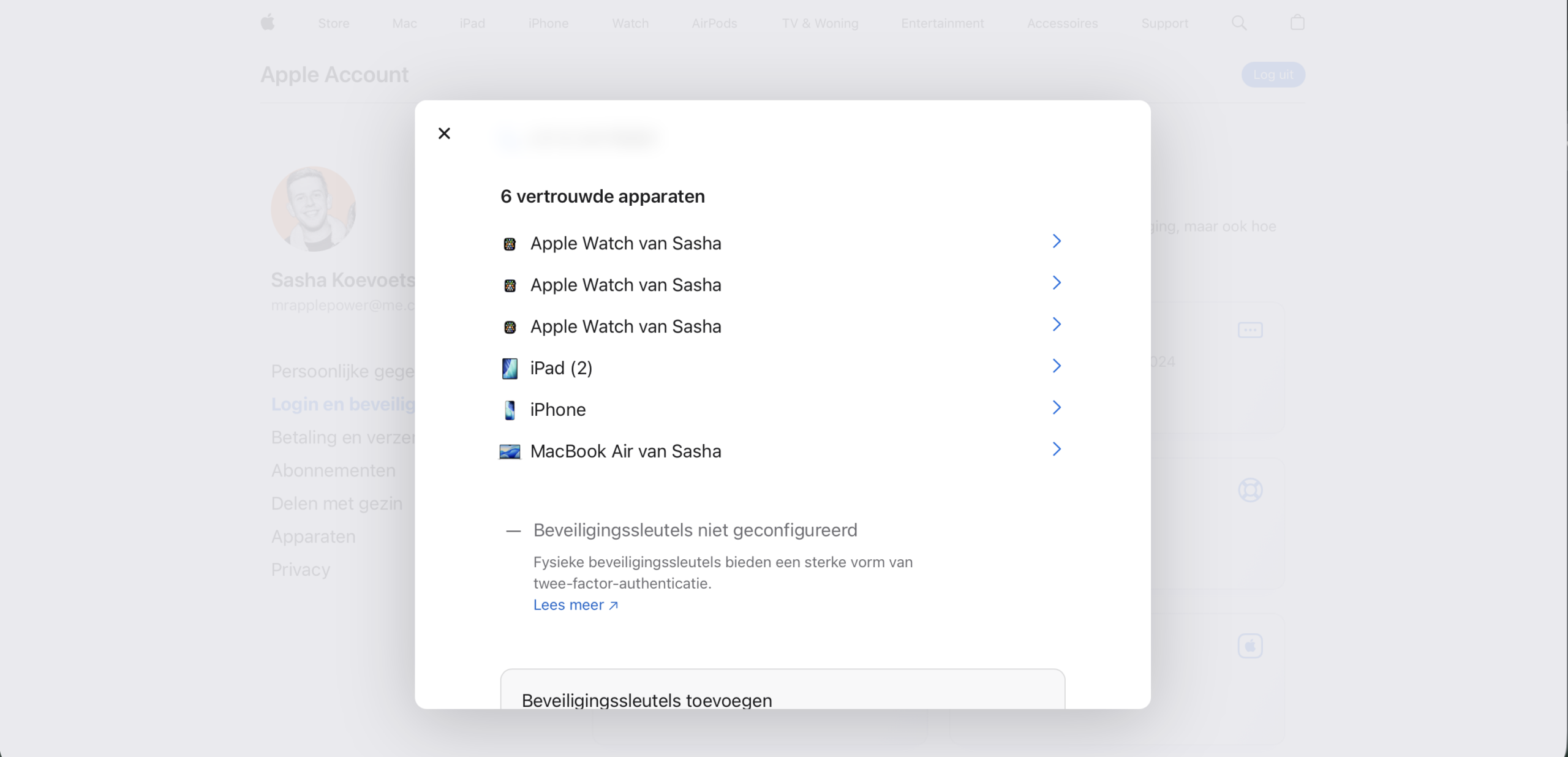The height and width of the screenshot is (757, 1568).
Task: Open the Support menu item
Action: (1164, 23)
